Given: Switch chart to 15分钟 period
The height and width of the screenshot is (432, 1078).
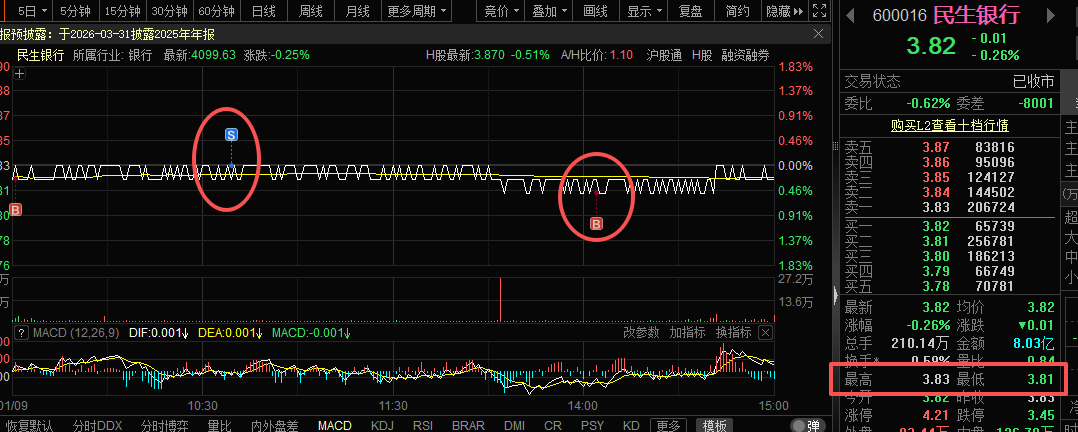Looking at the screenshot, I should pos(122,11).
